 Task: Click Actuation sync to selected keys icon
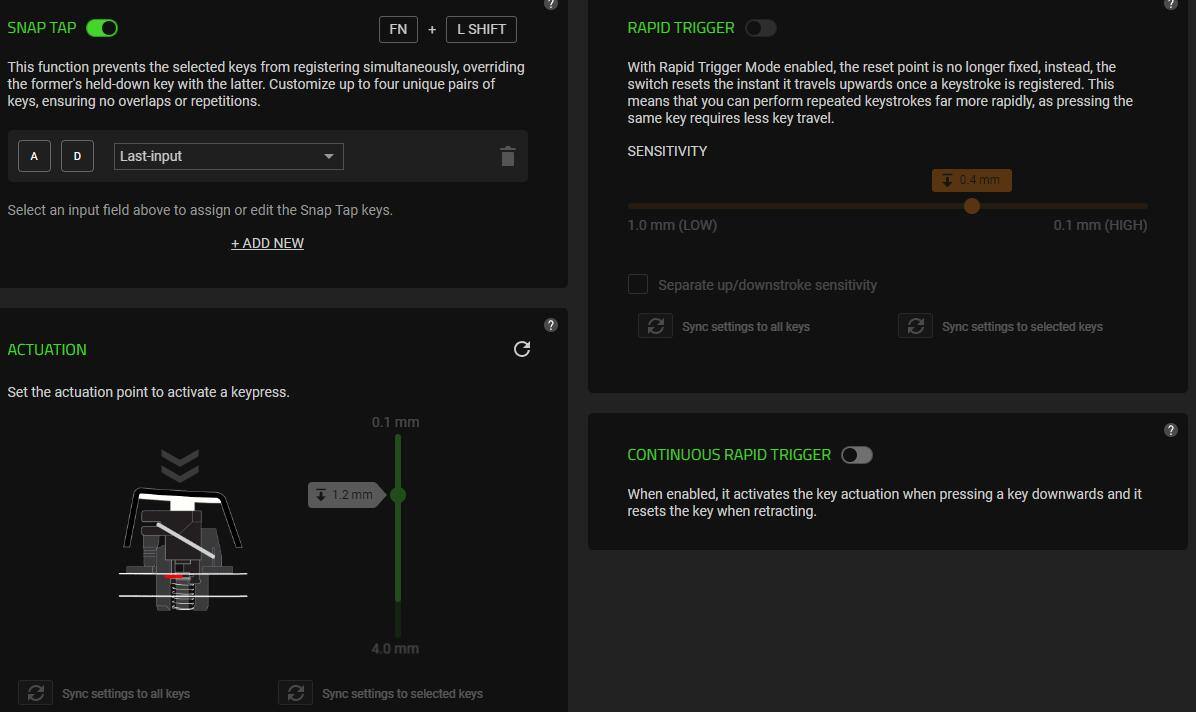coord(295,693)
